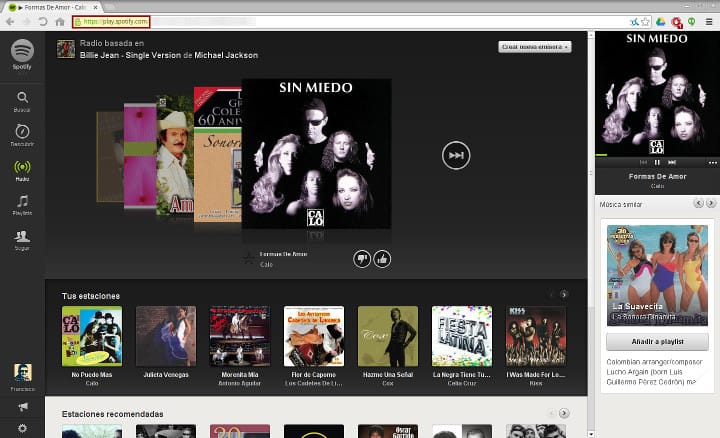This screenshot has width=720, height=438.
Task: Play the Flor de Capomo station
Action: point(314,336)
